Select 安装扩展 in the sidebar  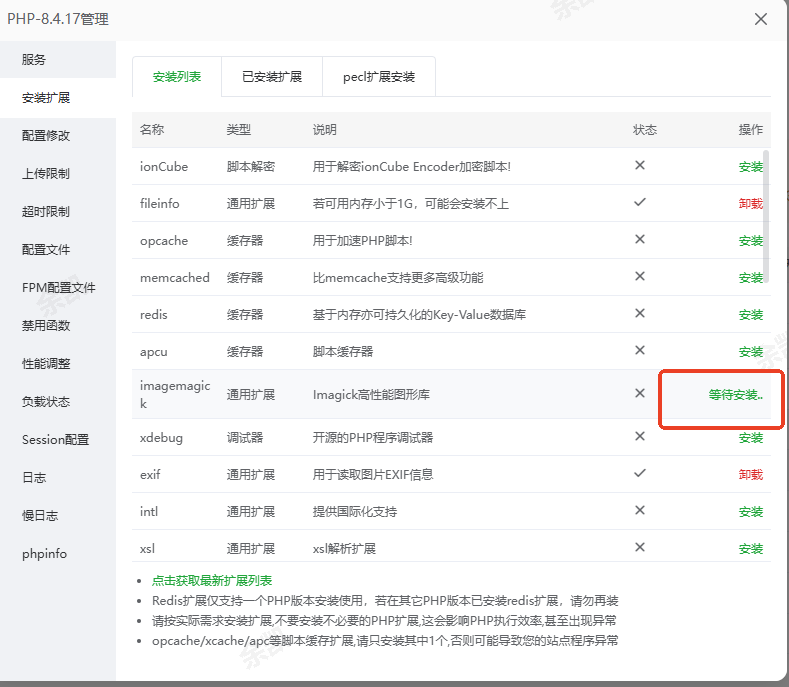tap(58, 98)
